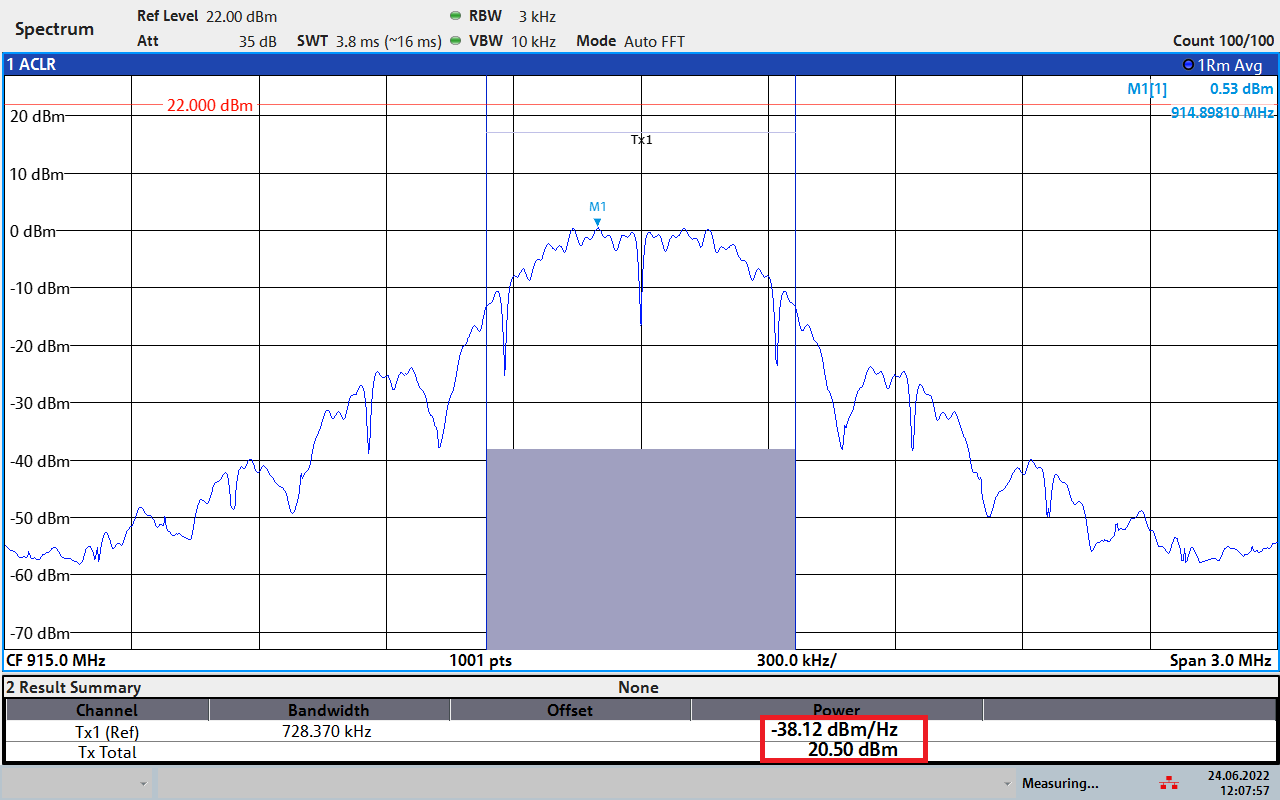
Task: Click the Att 35 dB setting
Action: (207, 41)
